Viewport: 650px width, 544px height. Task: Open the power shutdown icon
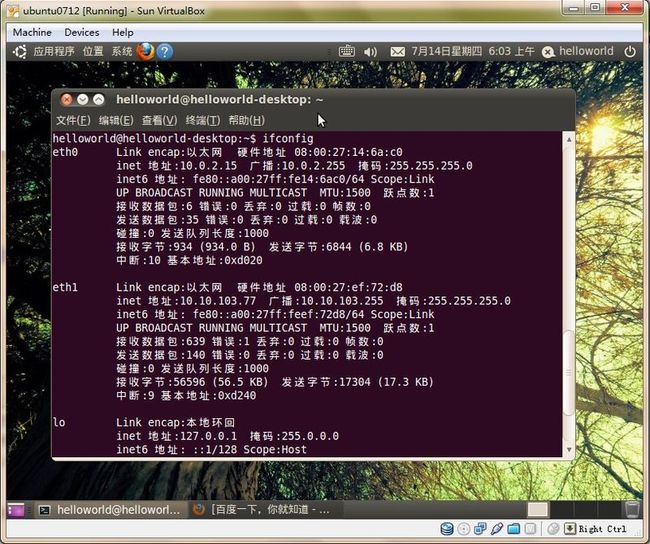pyautogui.click(x=630, y=52)
